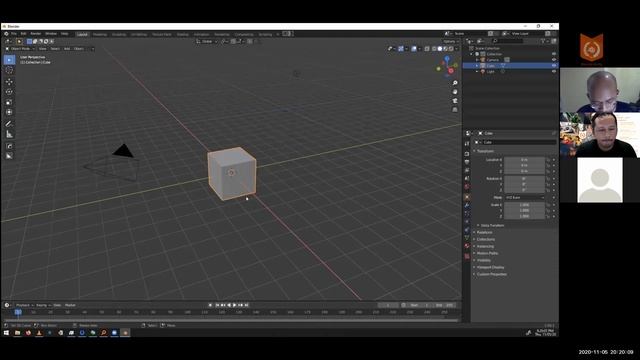Open the Add menu in viewport header

pos(67,49)
